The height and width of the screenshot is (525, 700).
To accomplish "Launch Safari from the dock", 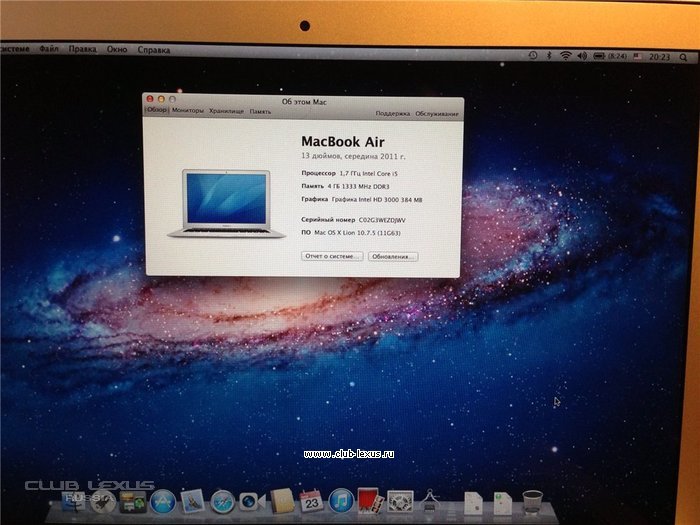I will [x=223, y=501].
